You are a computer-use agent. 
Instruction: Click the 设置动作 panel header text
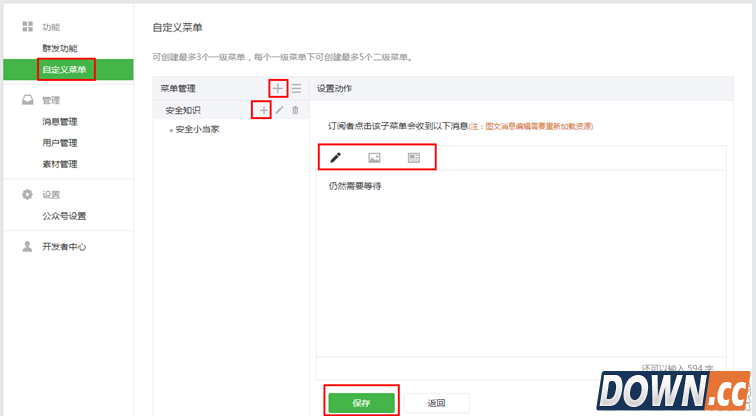click(x=334, y=88)
